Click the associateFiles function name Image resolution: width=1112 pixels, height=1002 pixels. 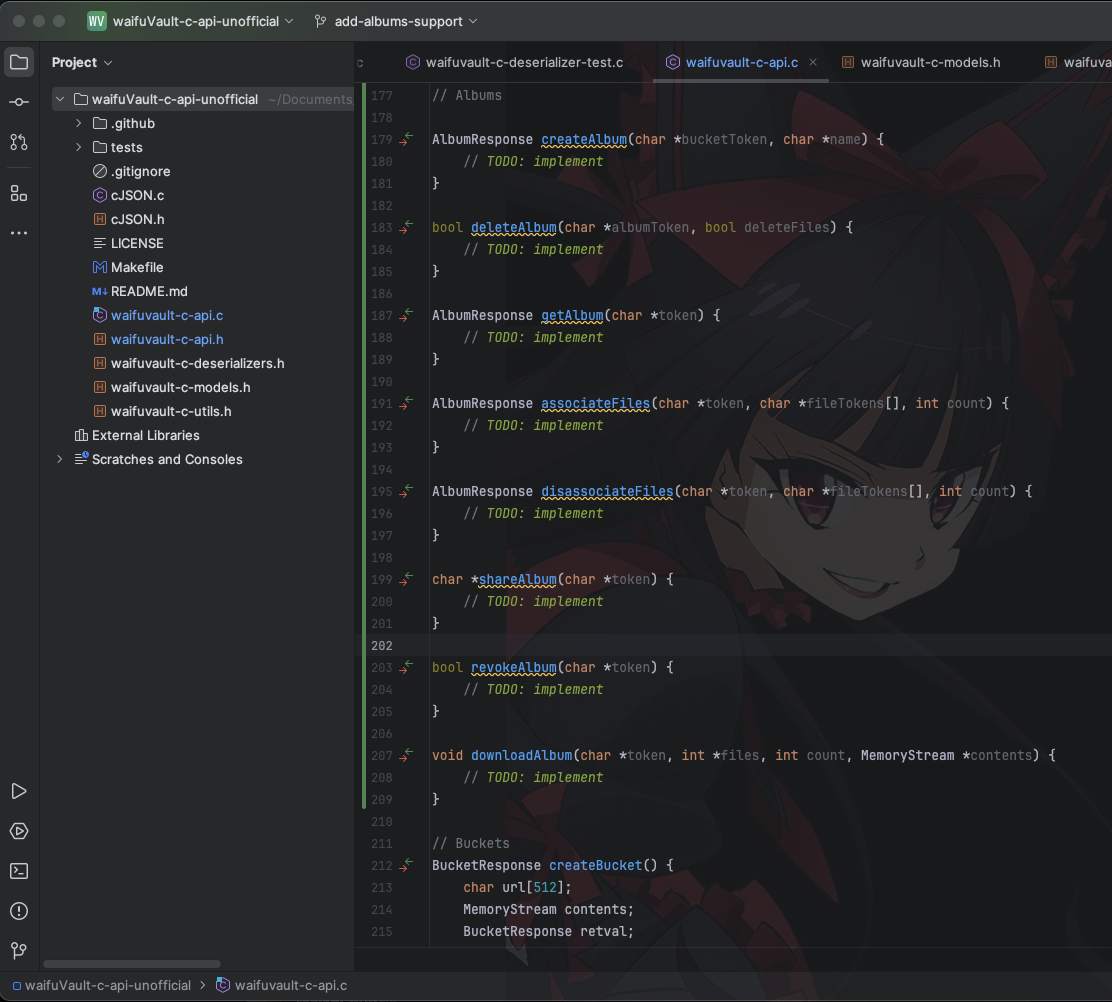click(596, 403)
